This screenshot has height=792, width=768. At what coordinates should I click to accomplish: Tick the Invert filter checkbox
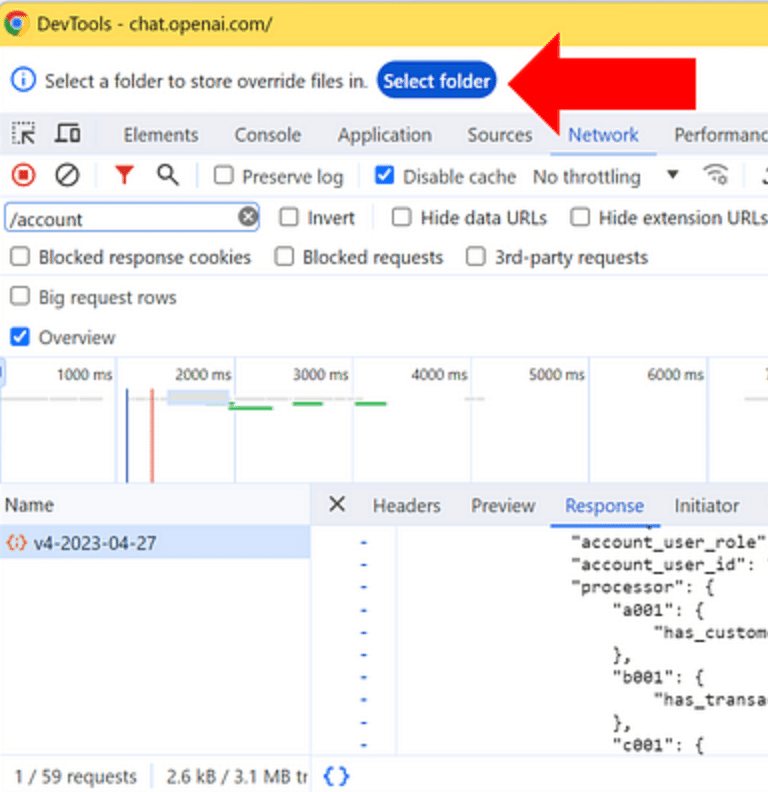tap(289, 217)
